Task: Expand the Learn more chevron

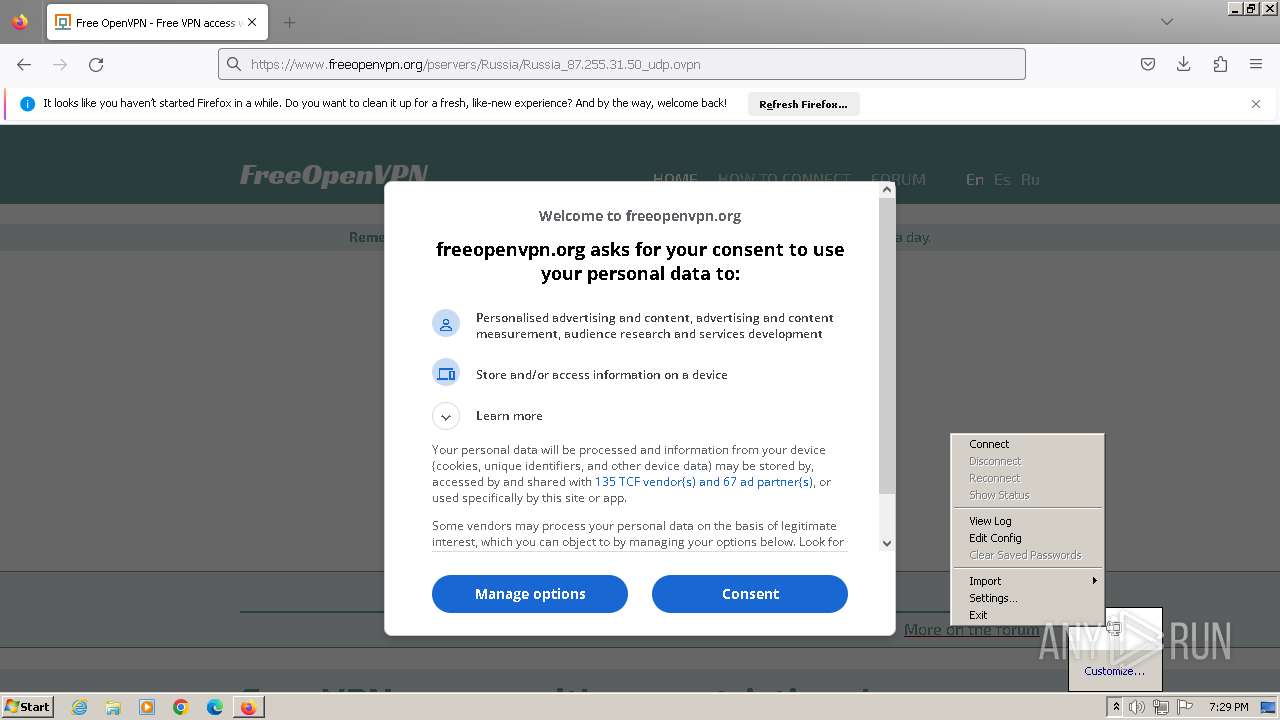Action: coord(446,416)
